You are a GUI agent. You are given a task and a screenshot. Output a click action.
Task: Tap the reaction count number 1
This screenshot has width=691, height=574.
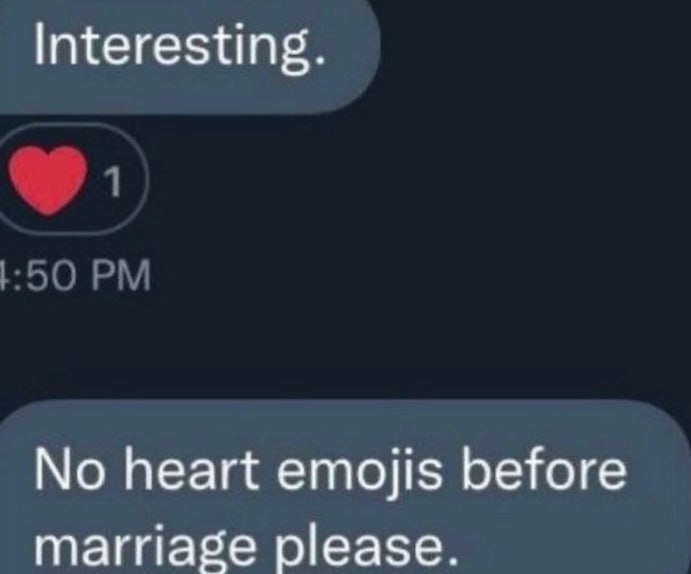[113, 183]
